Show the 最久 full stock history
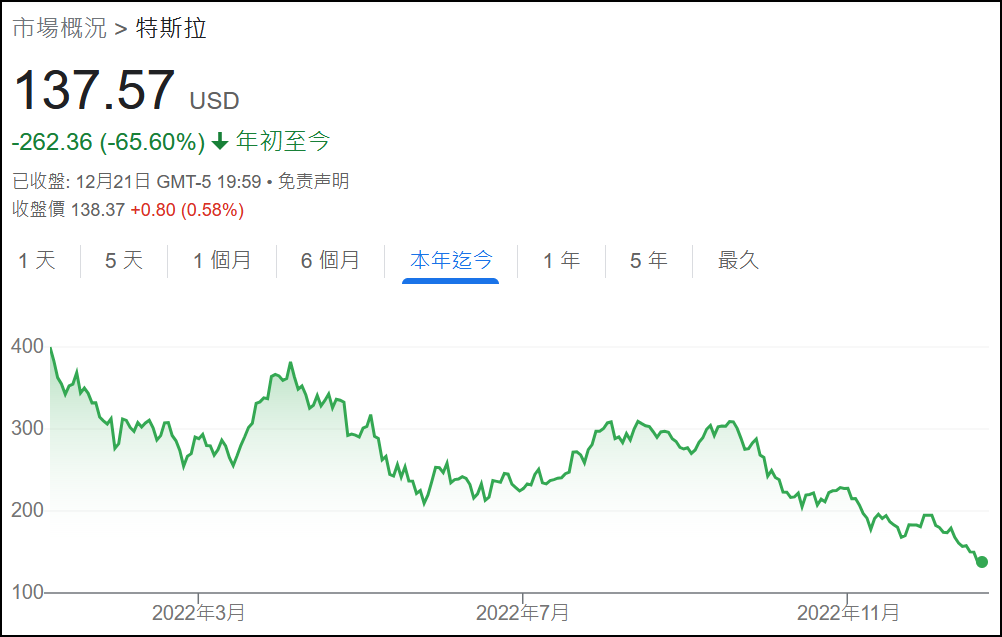Image resolution: width=1002 pixels, height=637 pixels. coord(737,259)
